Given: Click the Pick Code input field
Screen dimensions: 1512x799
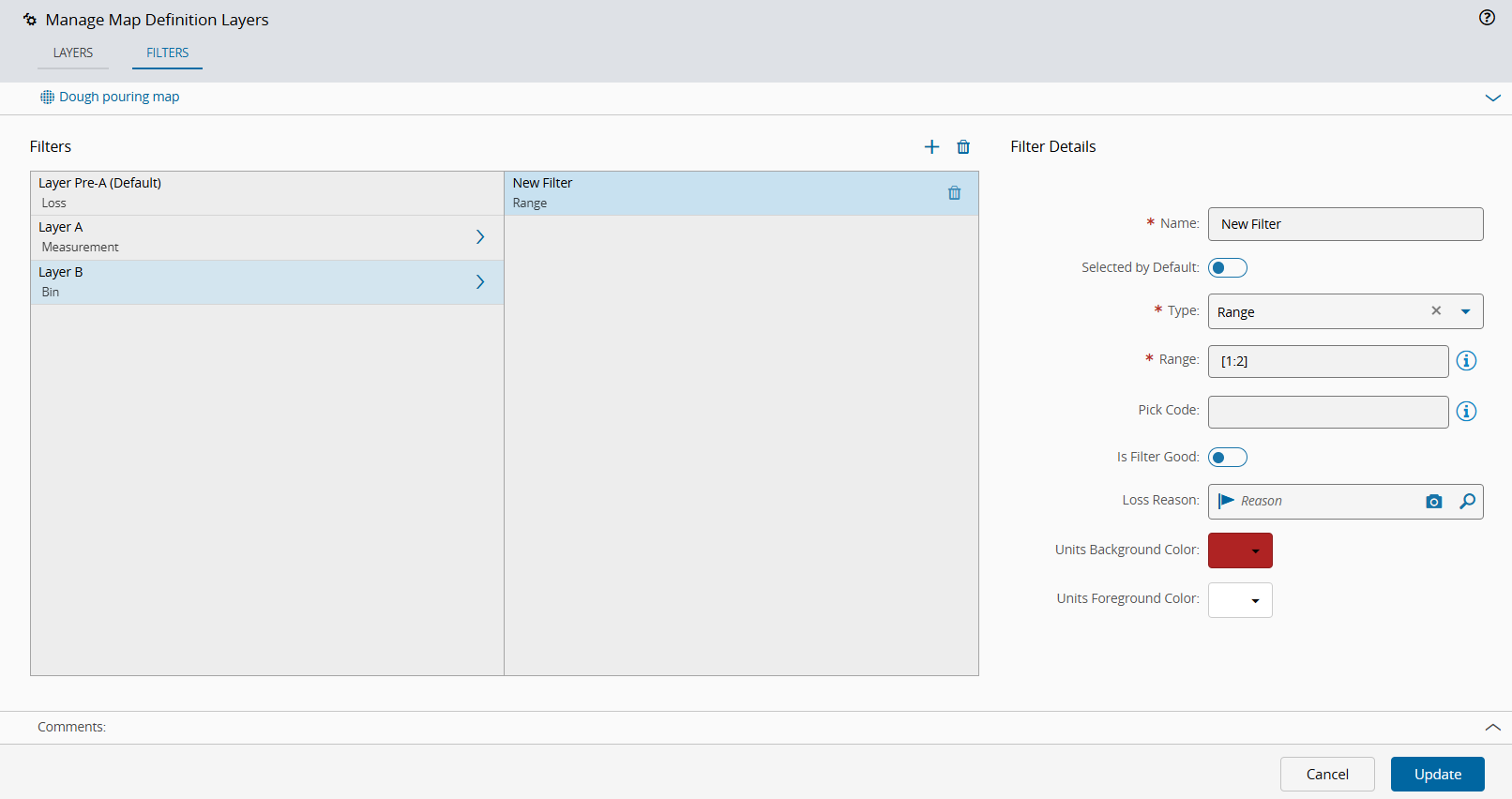Looking at the screenshot, I should coord(1328,412).
